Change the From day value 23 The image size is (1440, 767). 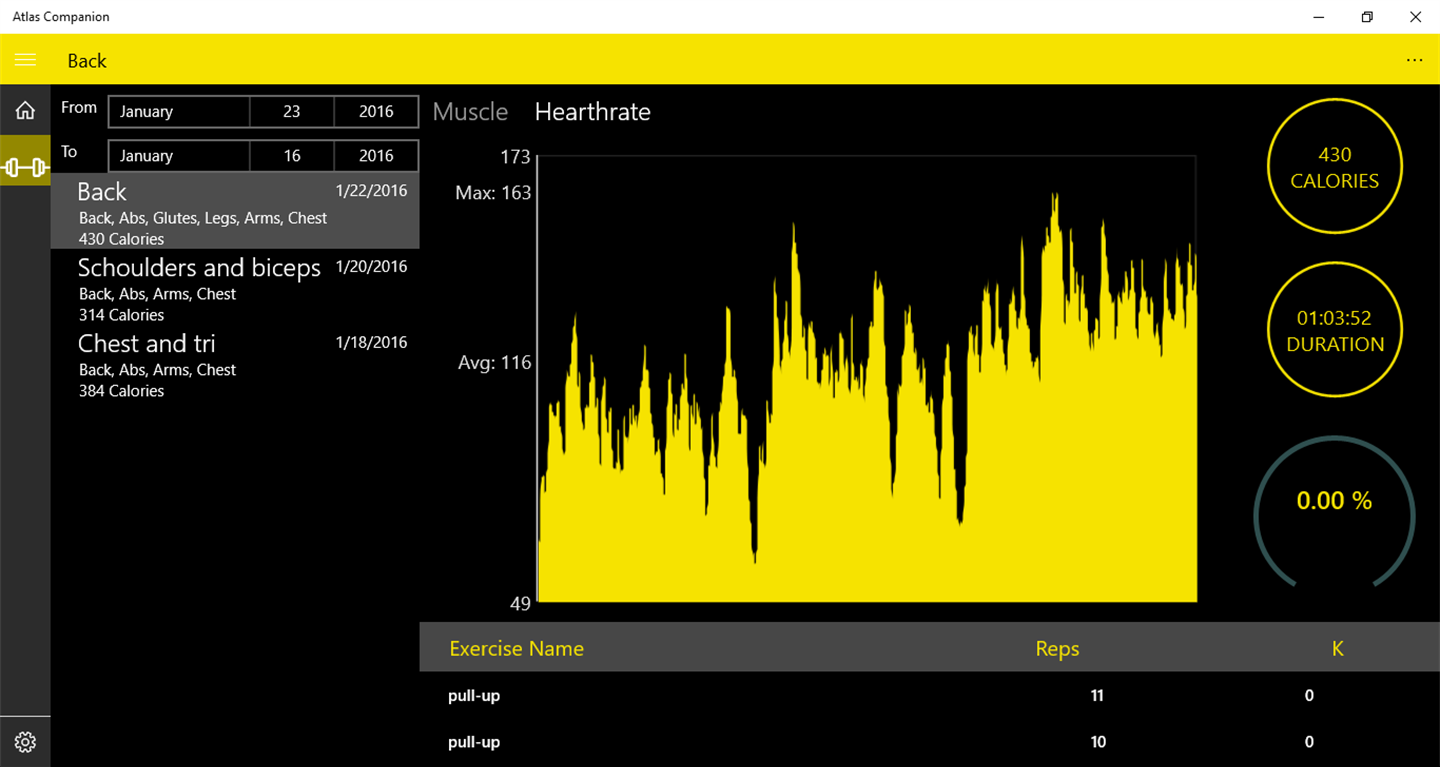(292, 112)
